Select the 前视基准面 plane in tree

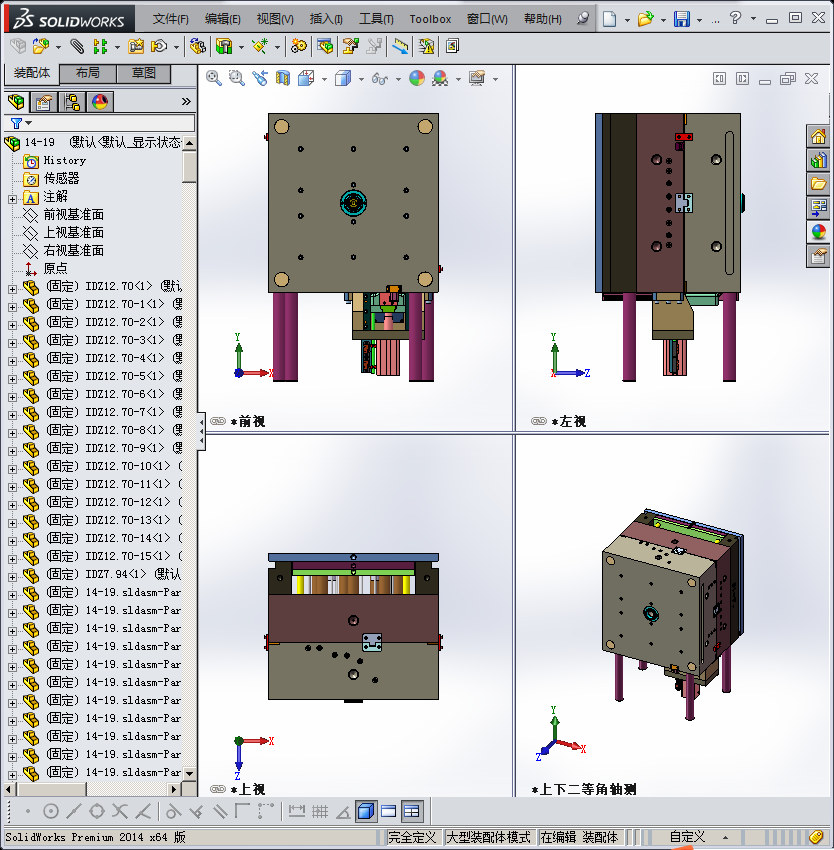point(73,215)
